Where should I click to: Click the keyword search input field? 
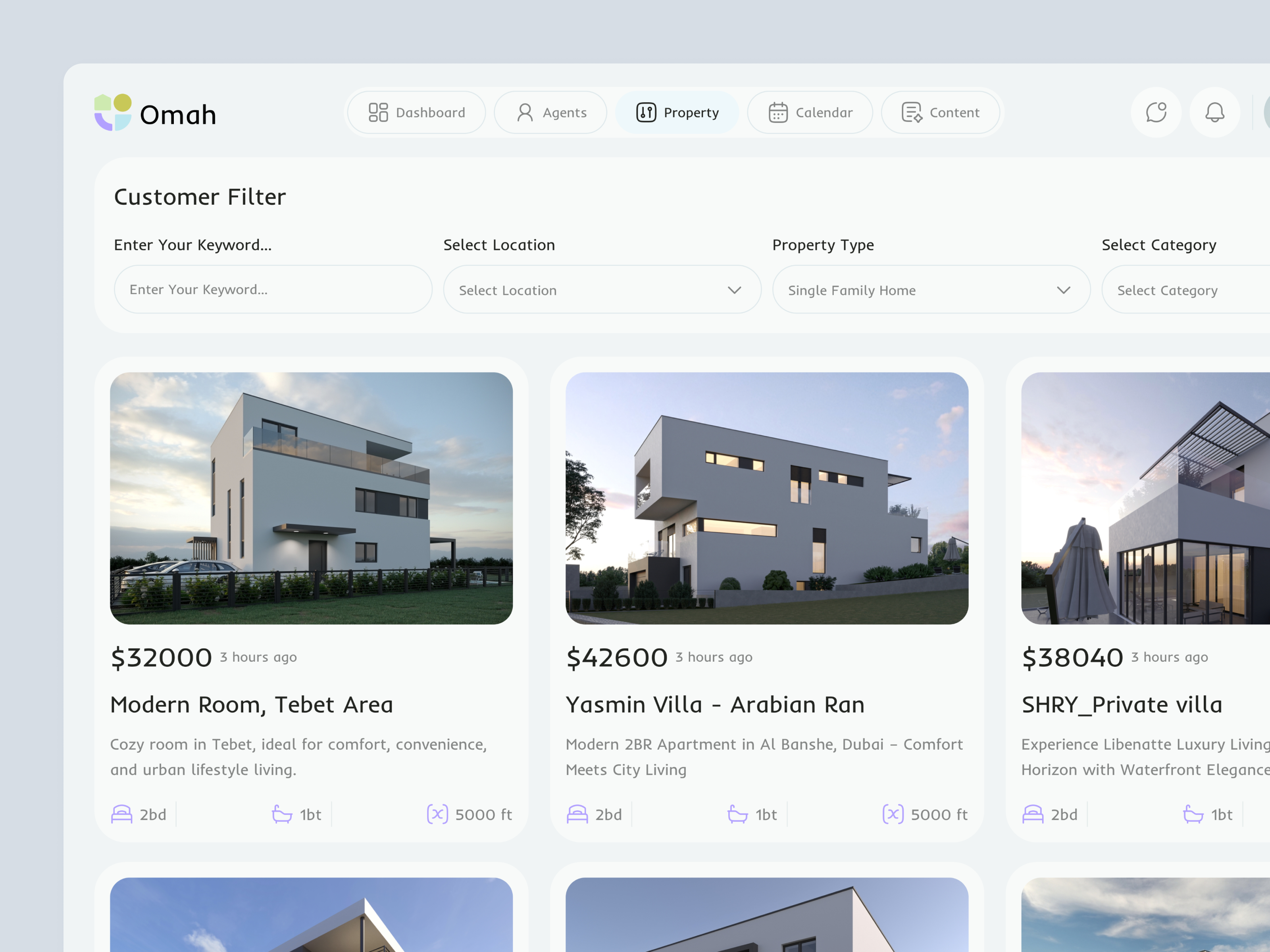pyautogui.click(x=273, y=289)
